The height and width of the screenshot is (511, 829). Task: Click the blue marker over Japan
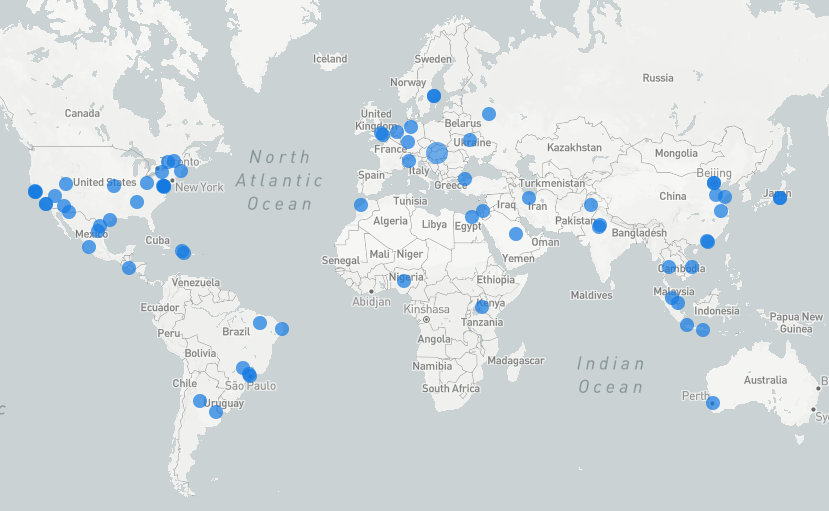(780, 197)
